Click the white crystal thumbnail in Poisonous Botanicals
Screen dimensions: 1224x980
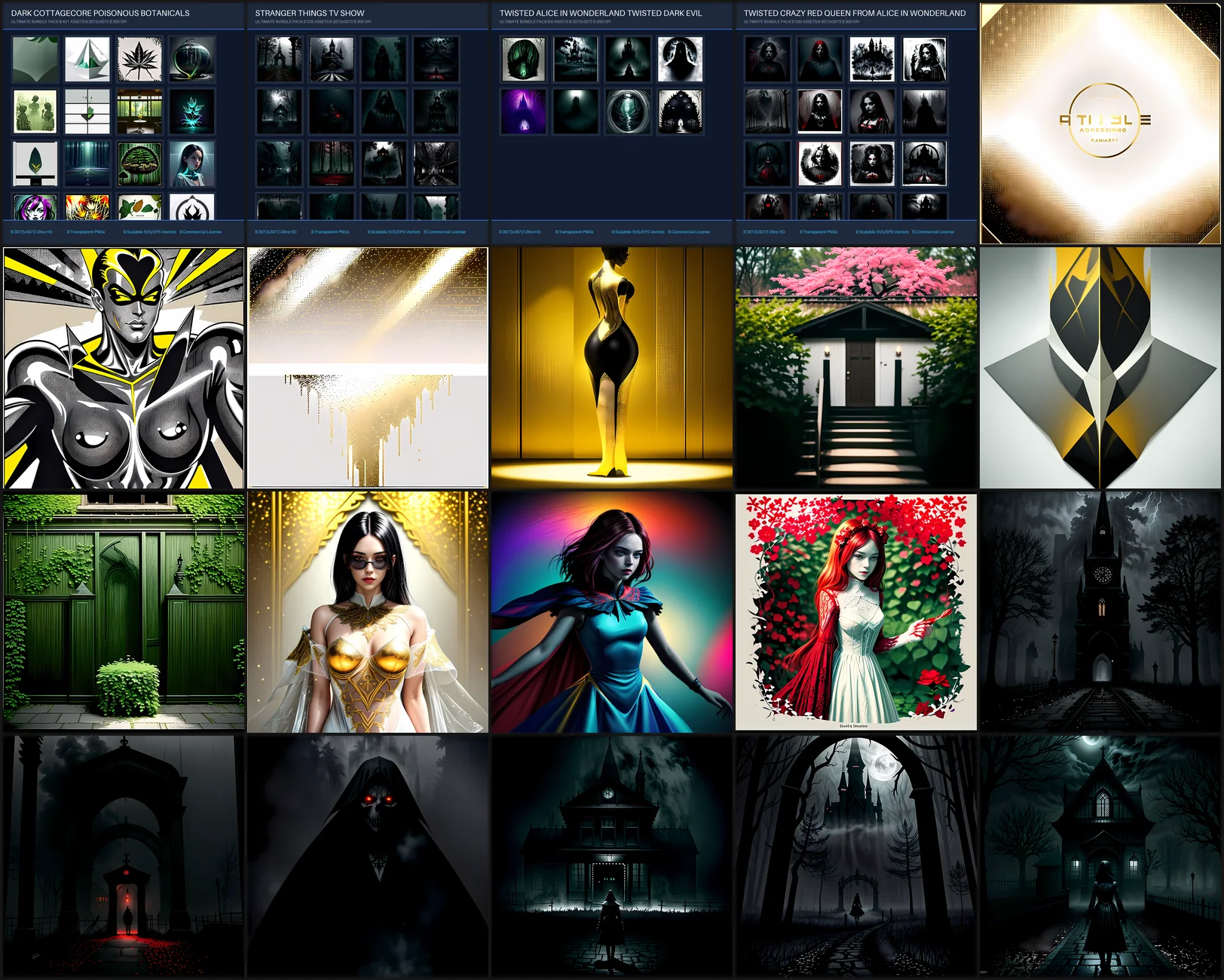87,59
